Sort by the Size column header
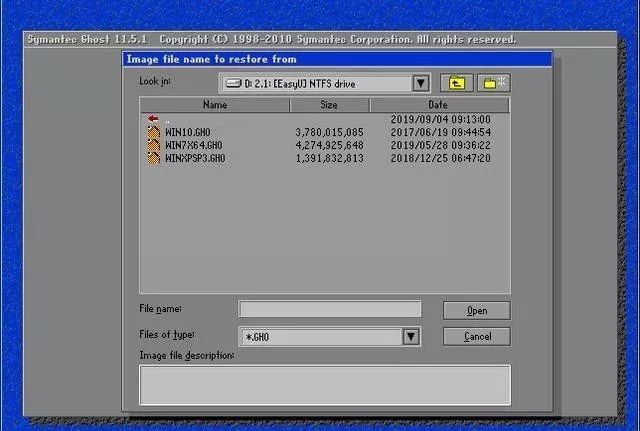 [x=329, y=105]
